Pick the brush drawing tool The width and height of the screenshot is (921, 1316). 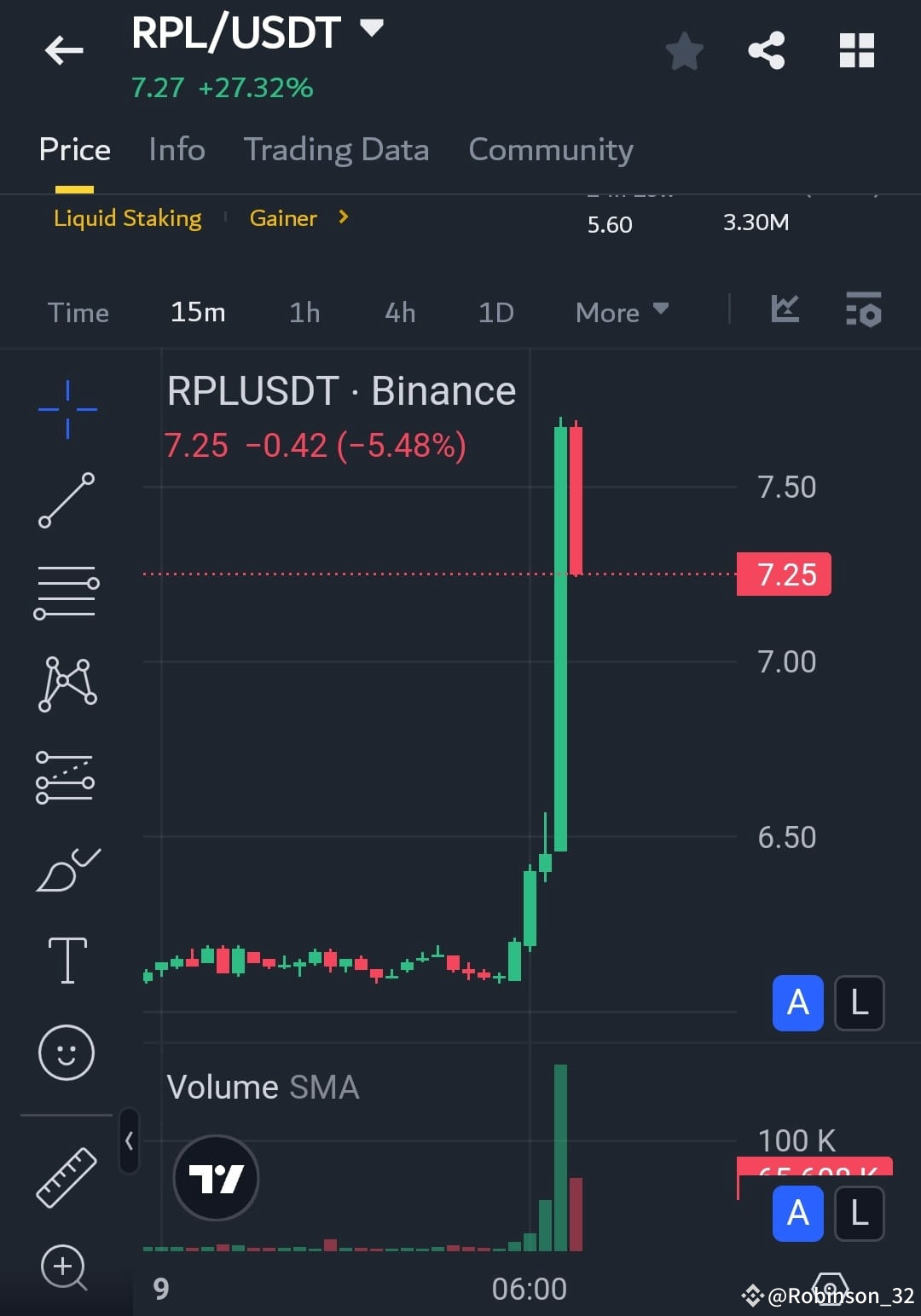click(67, 871)
